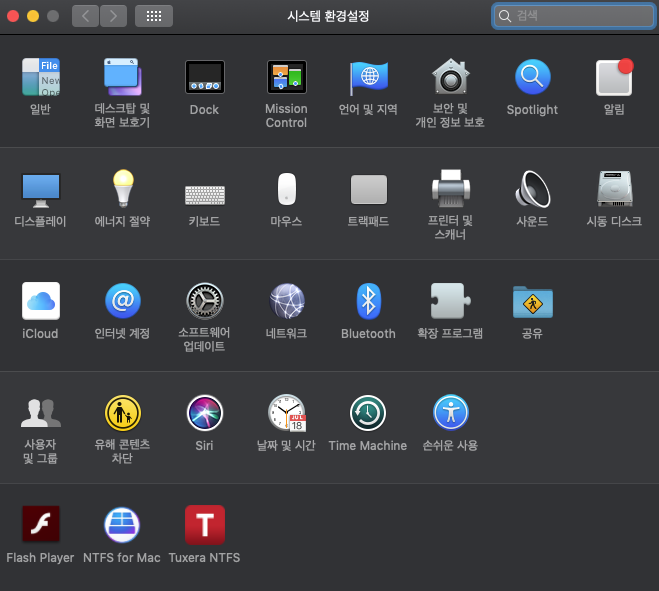The height and width of the screenshot is (591, 659).
Task: Open 유해 콘텐츠 차단 parental controls
Action: click(123, 413)
